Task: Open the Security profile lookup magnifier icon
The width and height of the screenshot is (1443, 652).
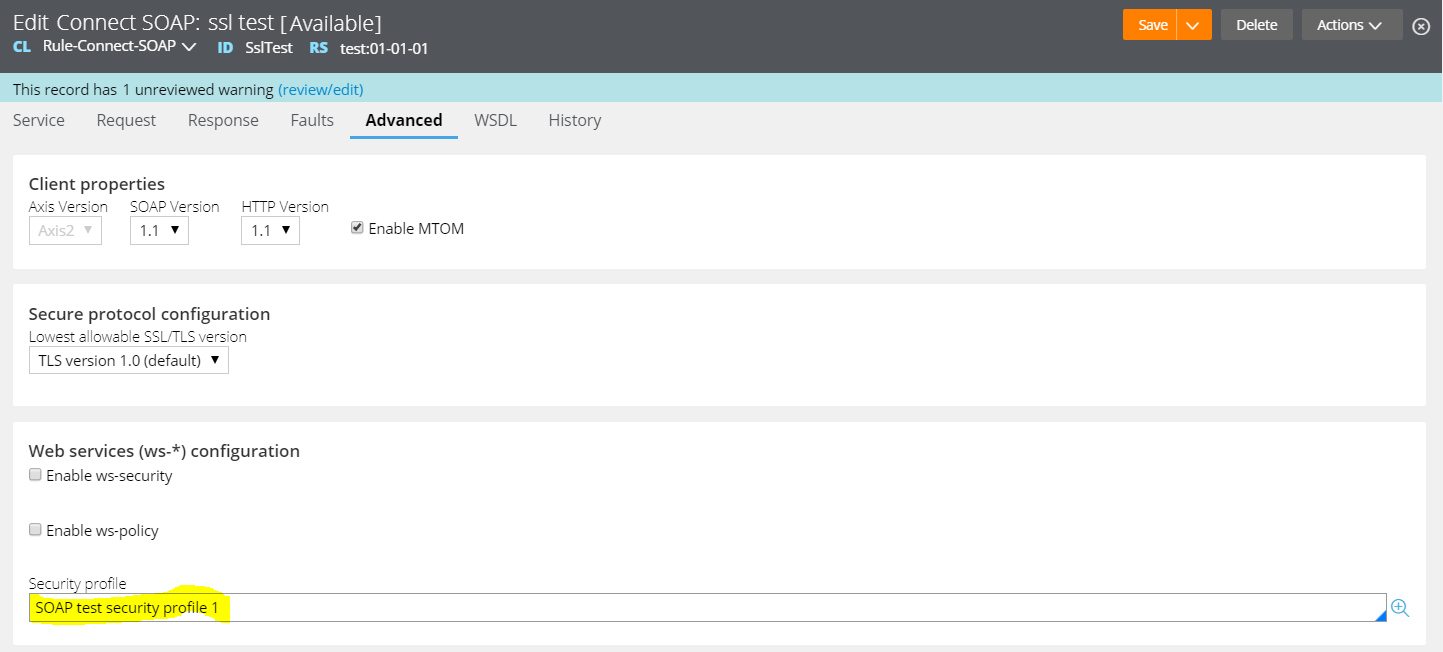Action: coord(1400,608)
